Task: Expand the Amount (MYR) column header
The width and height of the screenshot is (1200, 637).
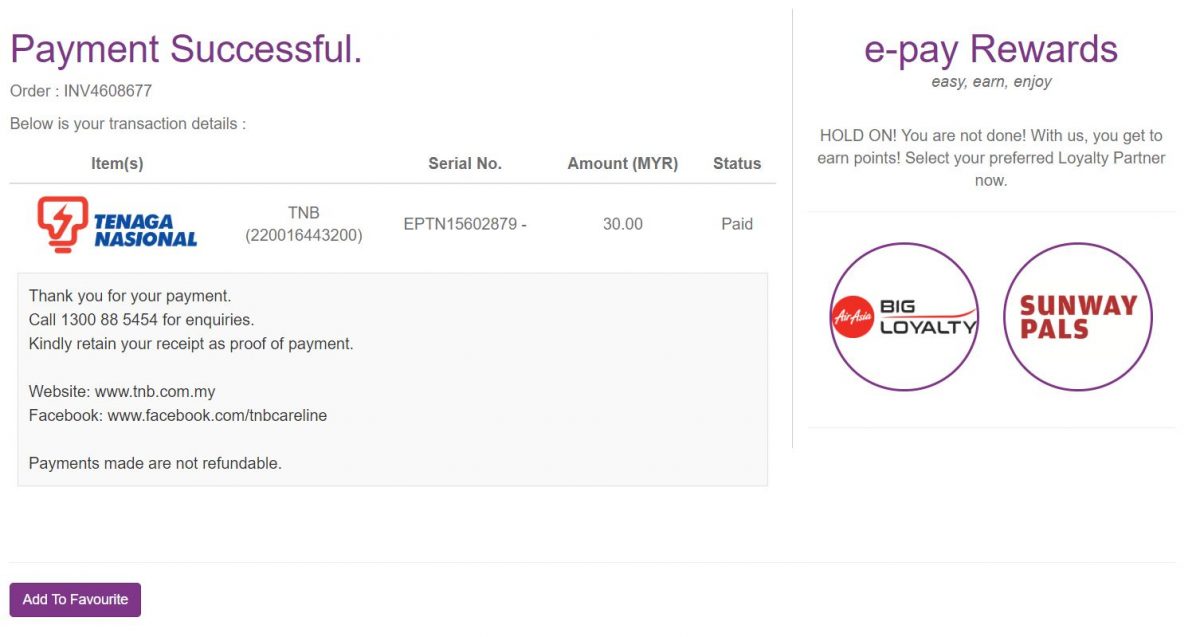Action: [x=622, y=163]
